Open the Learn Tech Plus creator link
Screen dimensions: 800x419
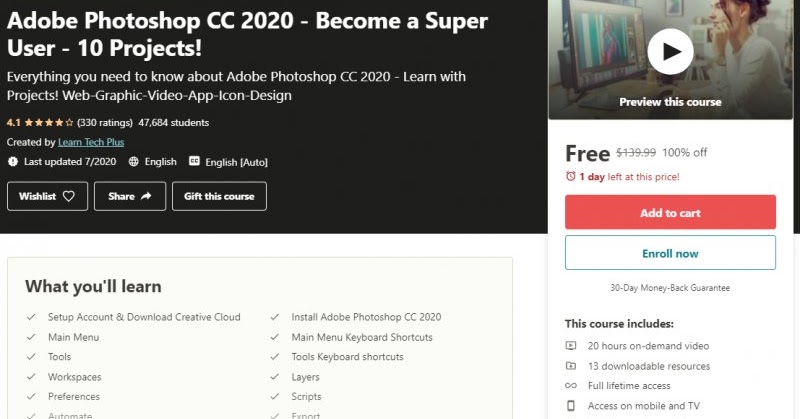tap(91, 142)
